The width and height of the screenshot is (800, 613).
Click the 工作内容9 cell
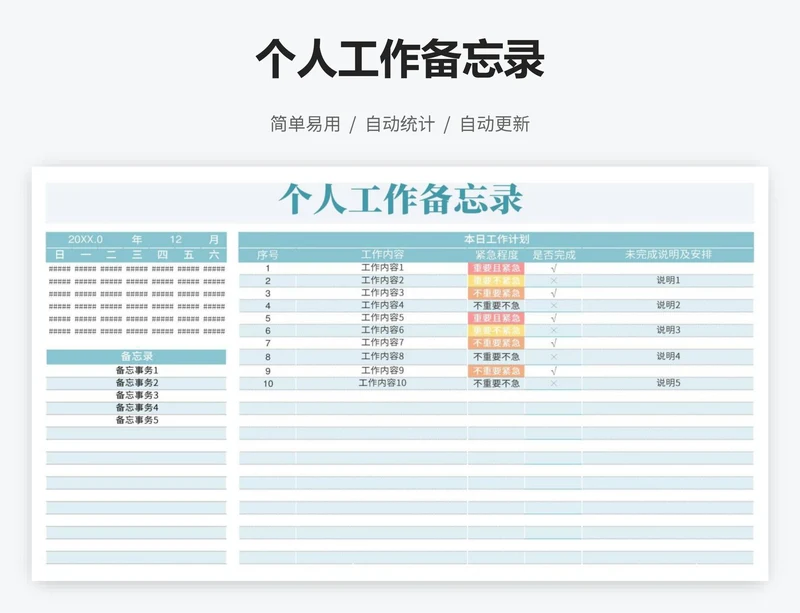point(382,371)
